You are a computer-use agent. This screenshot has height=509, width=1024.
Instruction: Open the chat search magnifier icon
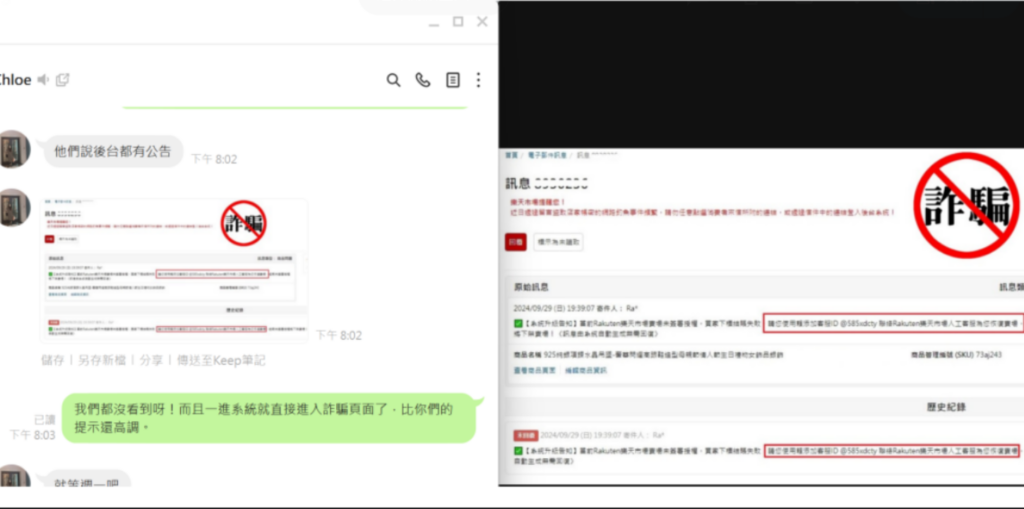click(x=393, y=80)
